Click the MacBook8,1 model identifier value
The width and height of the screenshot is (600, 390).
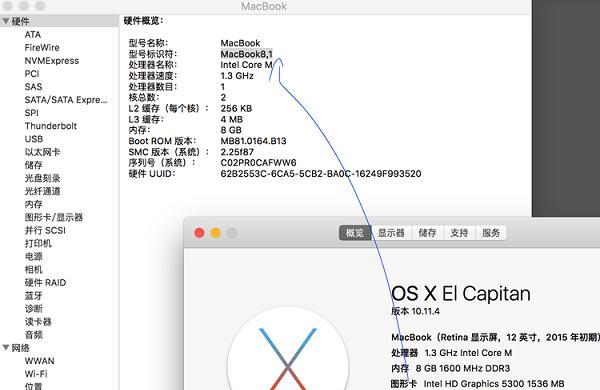point(246,54)
